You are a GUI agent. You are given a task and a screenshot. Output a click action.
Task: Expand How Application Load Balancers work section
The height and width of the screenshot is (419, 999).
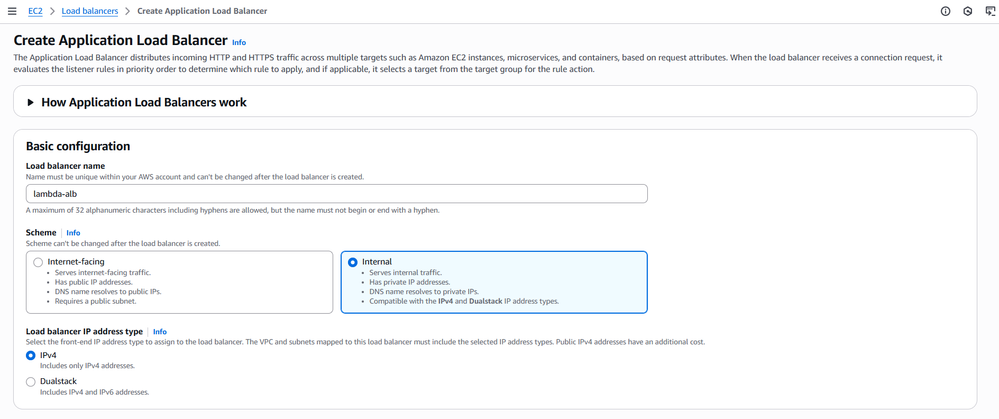pyautogui.click(x=144, y=102)
